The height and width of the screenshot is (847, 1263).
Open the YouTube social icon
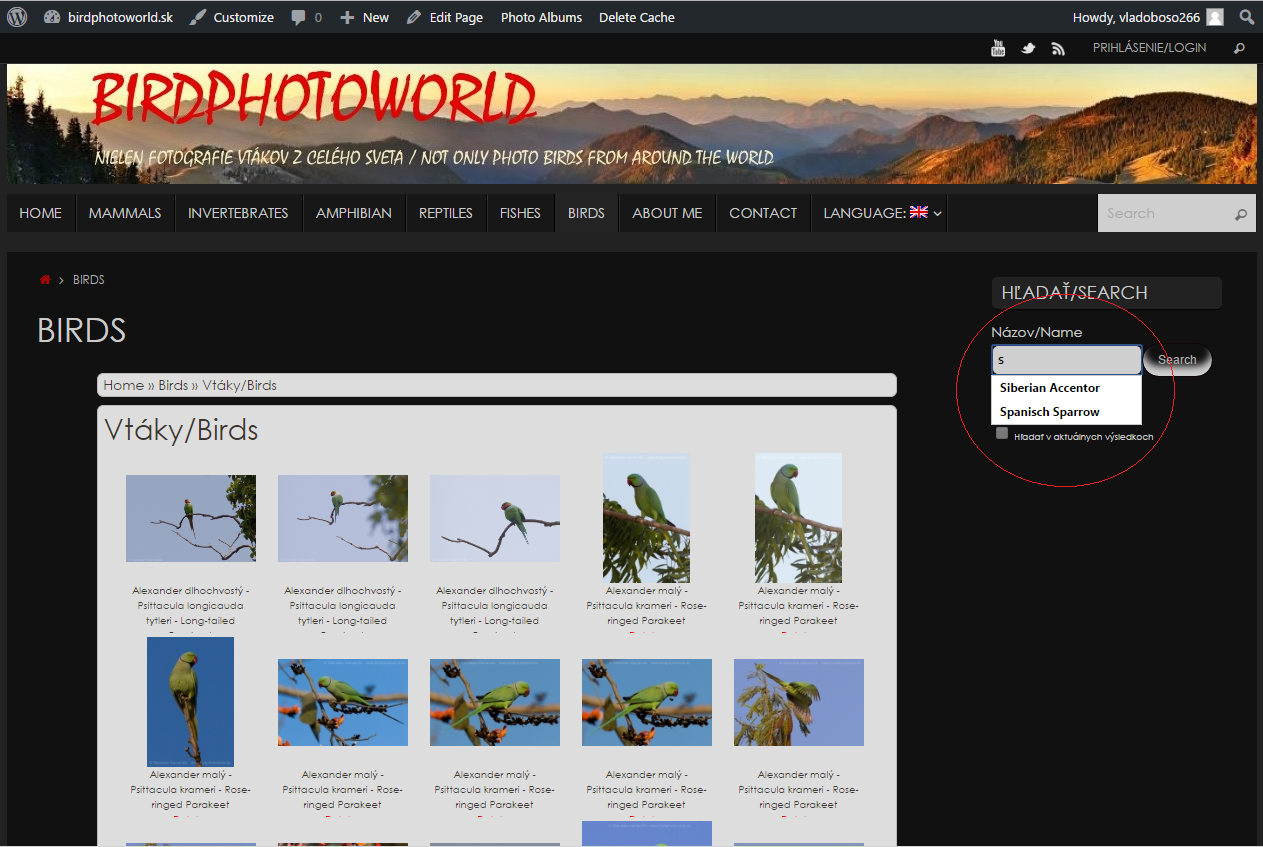pyautogui.click(x=997, y=48)
